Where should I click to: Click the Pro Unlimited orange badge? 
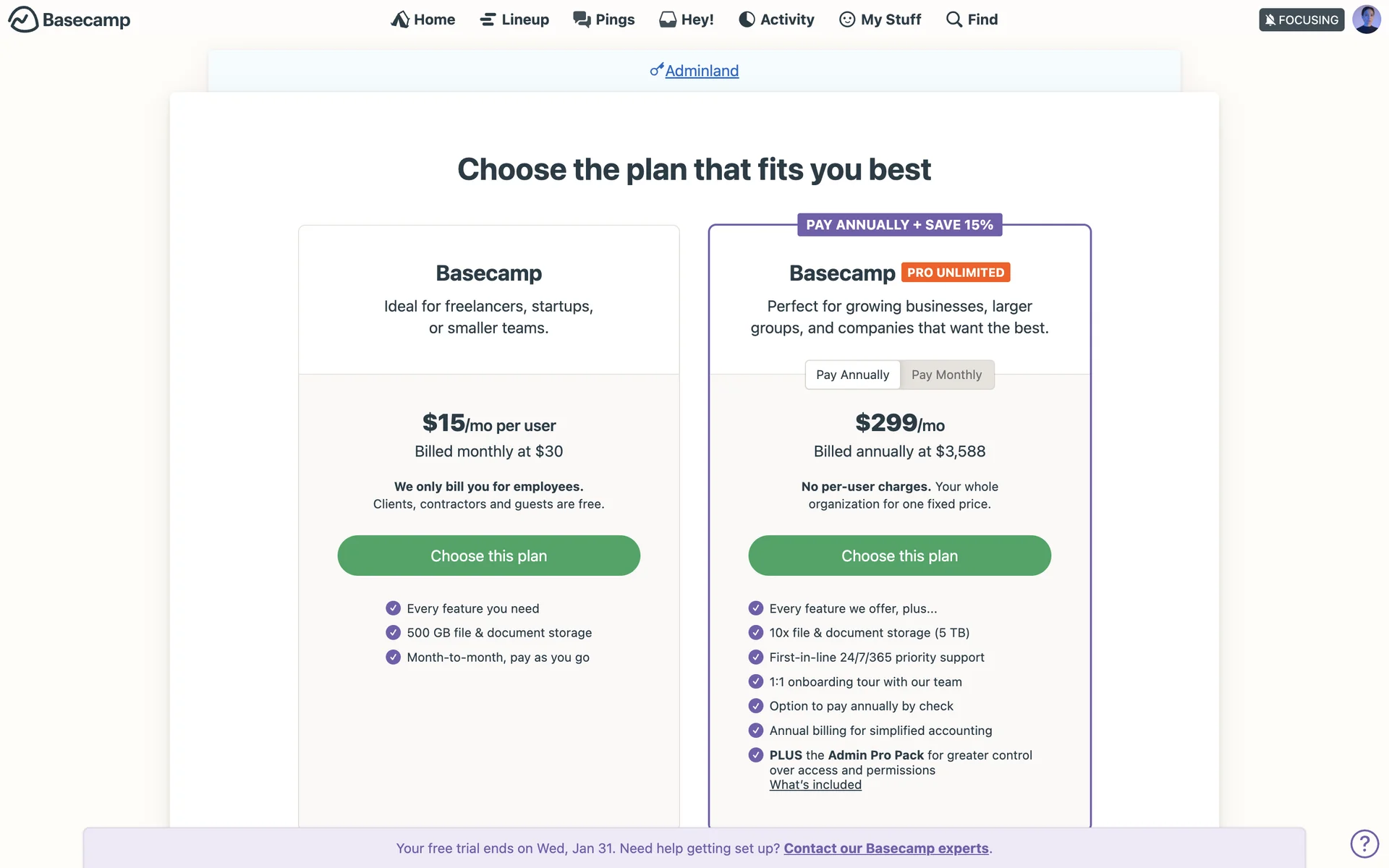[955, 273]
